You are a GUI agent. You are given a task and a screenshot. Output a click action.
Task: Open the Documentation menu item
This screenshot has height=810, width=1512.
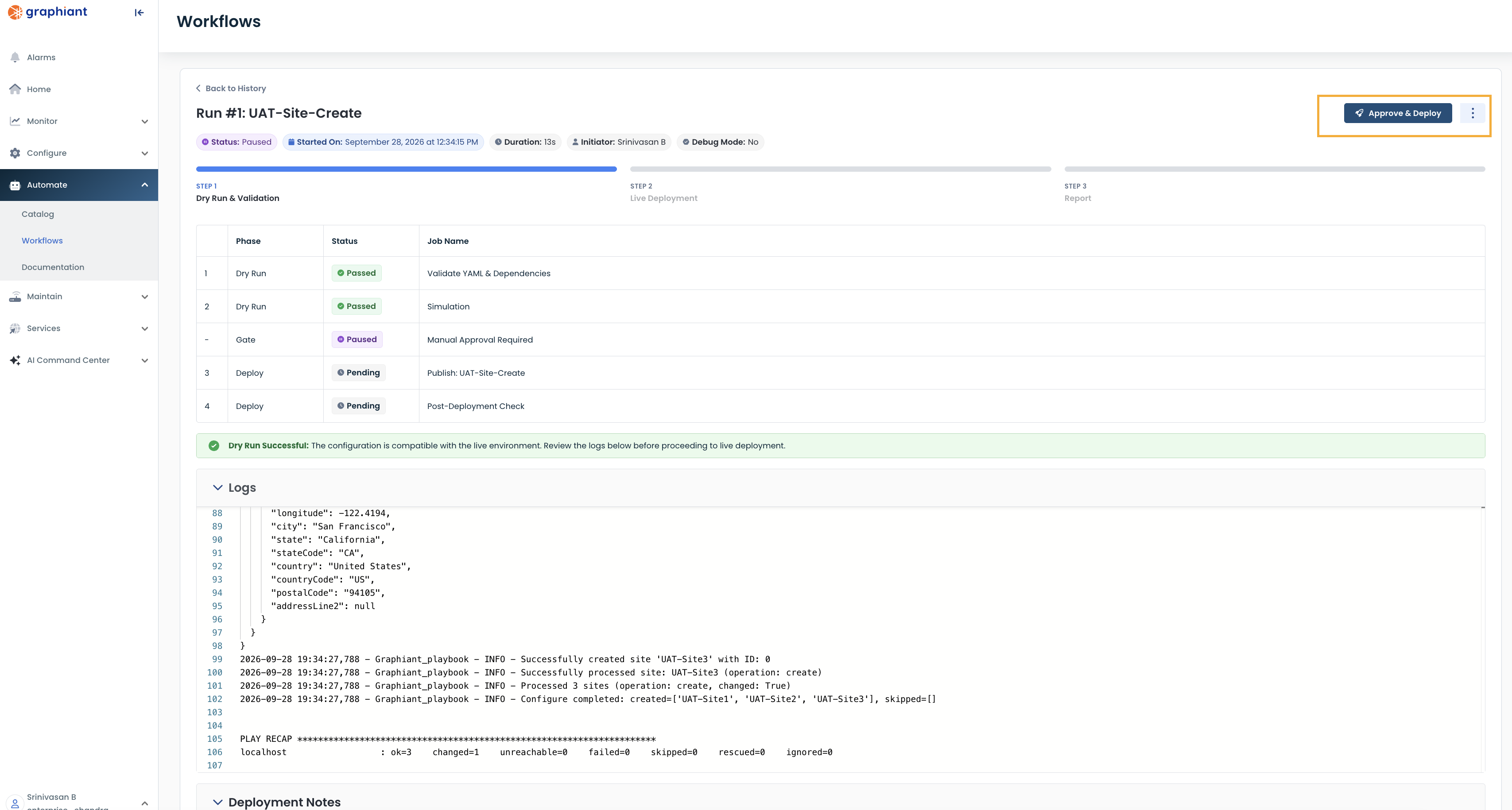click(x=53, y=267)
